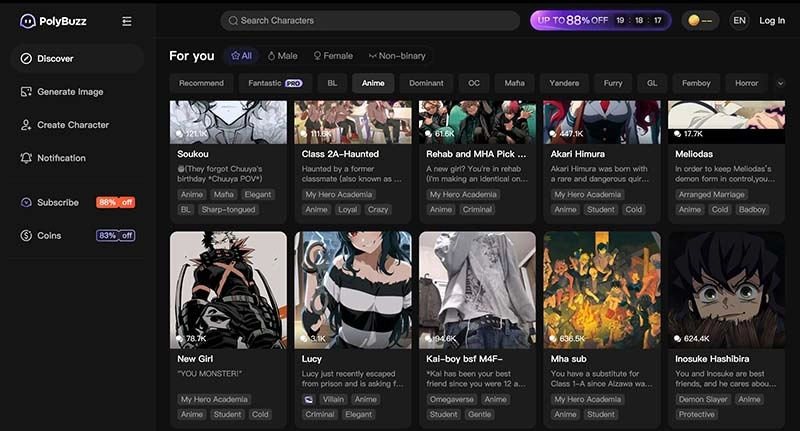Switch to the Recommend tab
This screenshot has height=431, width=800.
point(201,83)
